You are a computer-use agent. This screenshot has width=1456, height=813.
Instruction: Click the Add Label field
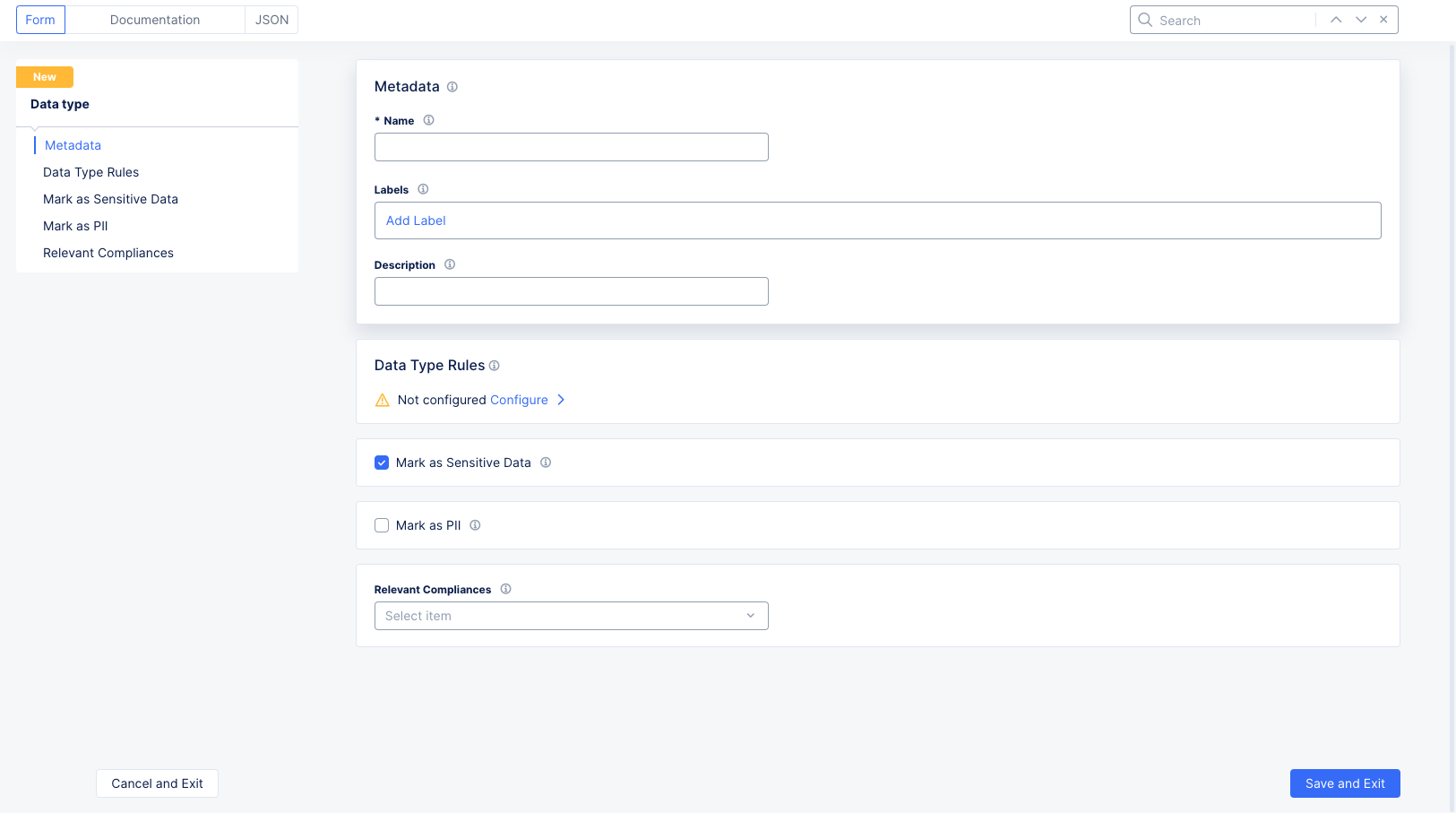click(x=416, y=221)
